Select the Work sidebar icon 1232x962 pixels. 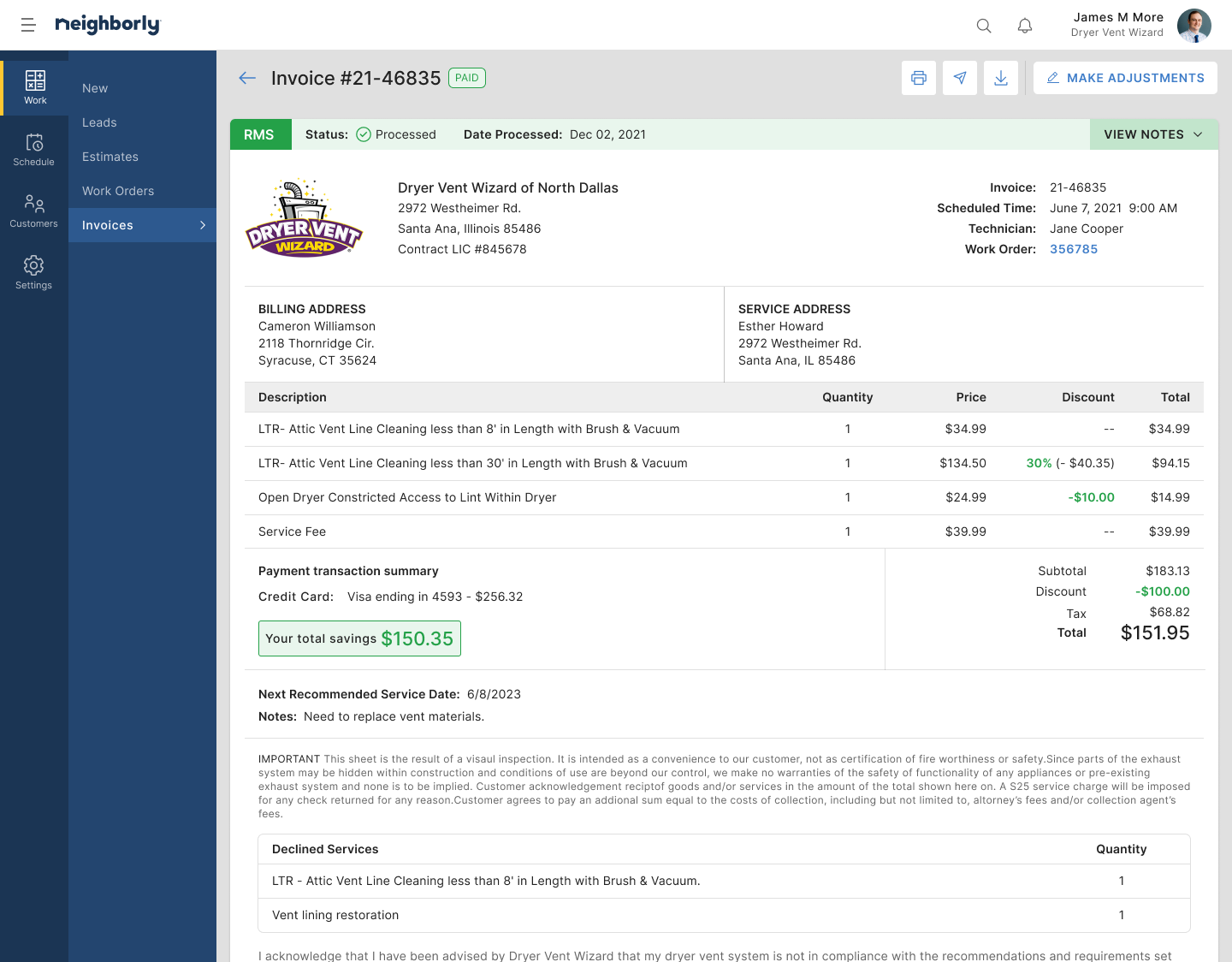coord(35,87)
